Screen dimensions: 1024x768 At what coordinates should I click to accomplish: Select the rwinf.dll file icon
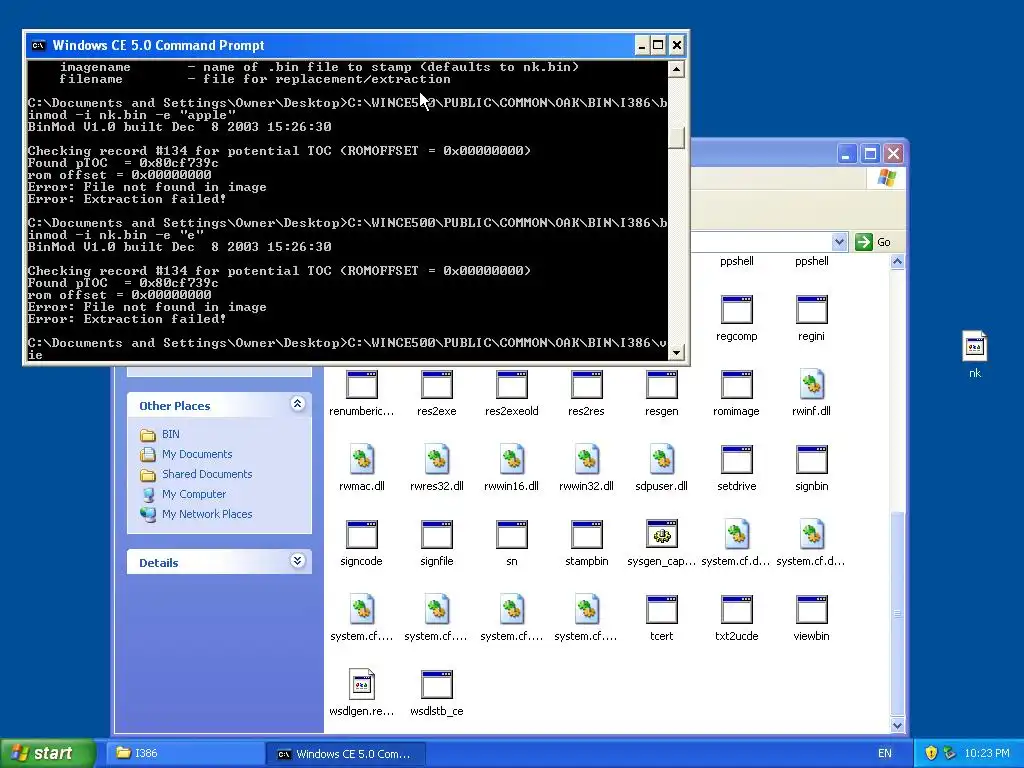pos(812,385)
